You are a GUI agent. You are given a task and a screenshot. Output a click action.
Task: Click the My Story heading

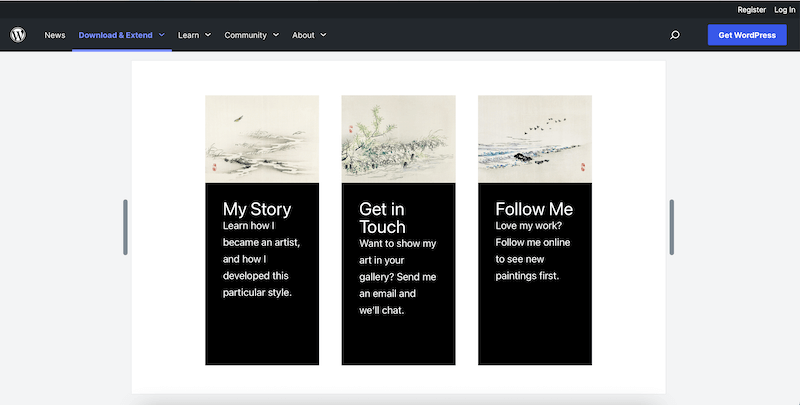[x=257, y=209]
